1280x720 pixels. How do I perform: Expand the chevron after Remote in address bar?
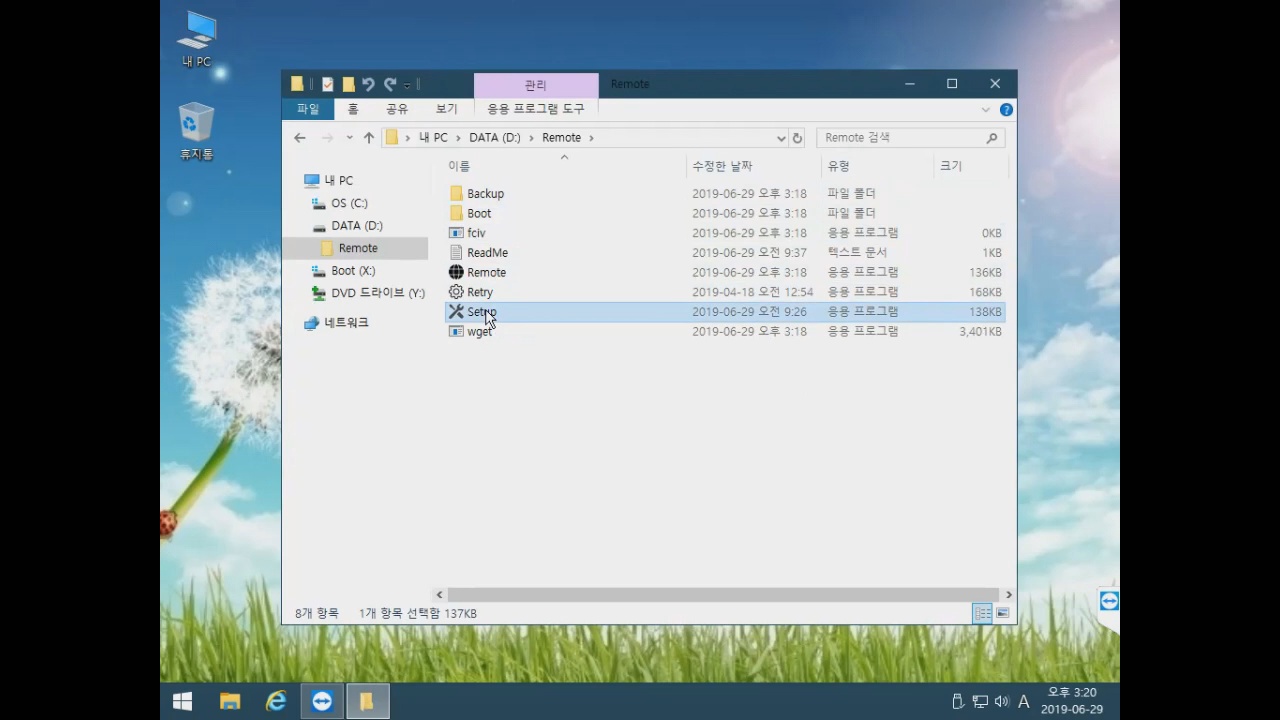[591, 138]
